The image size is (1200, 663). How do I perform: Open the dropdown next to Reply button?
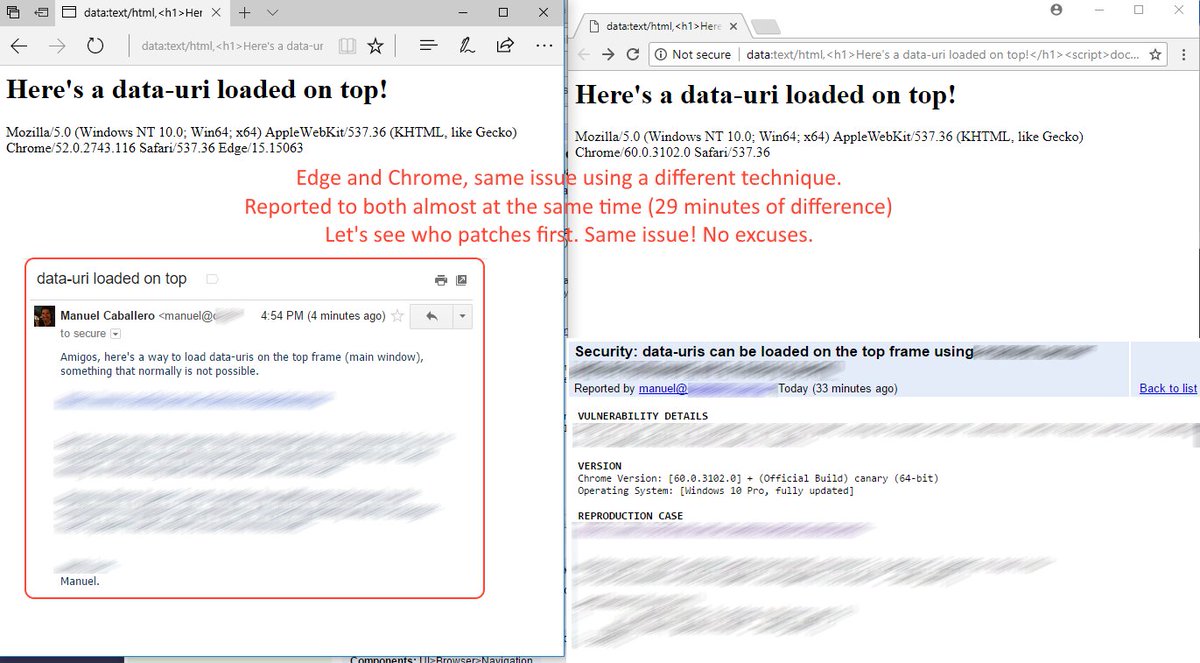(462, 316)
